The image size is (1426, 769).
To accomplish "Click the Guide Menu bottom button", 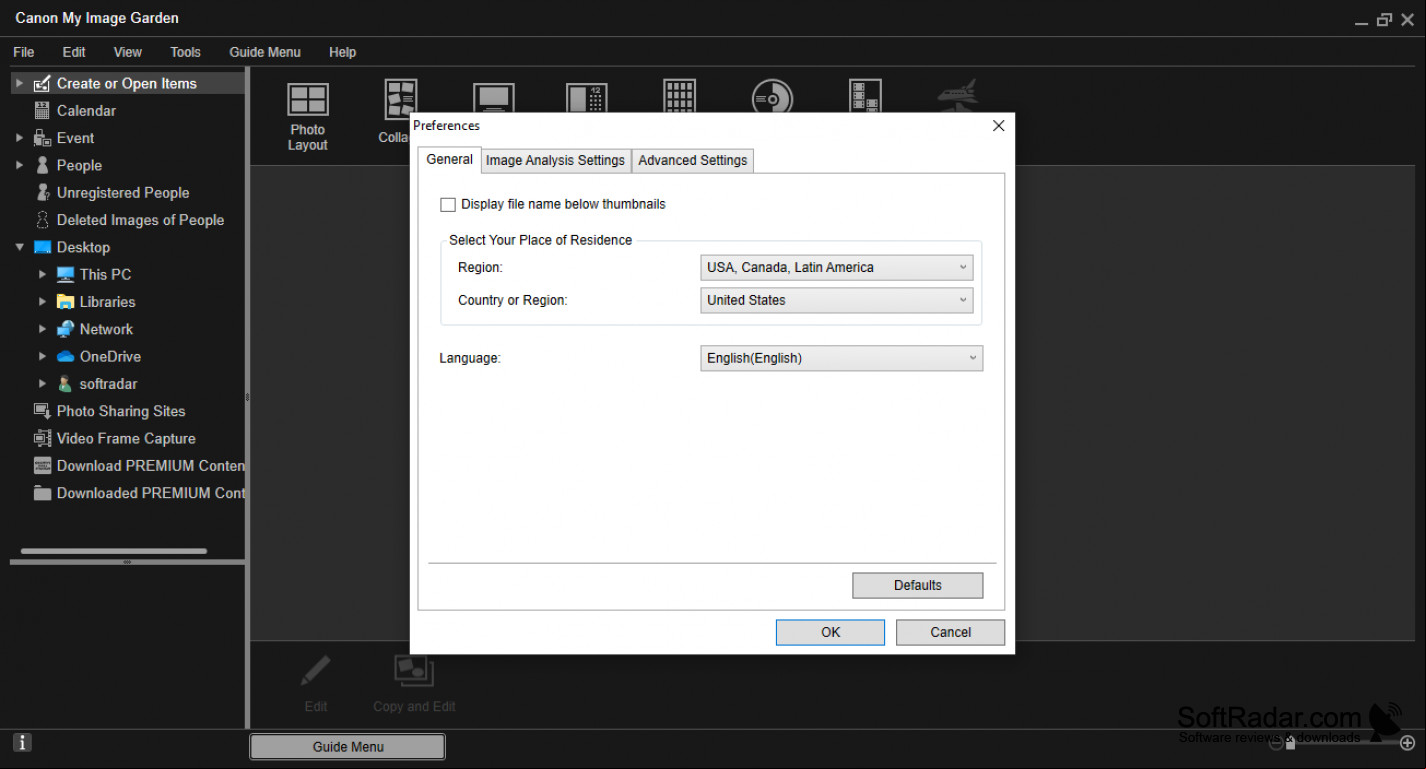I will [348, 746].
